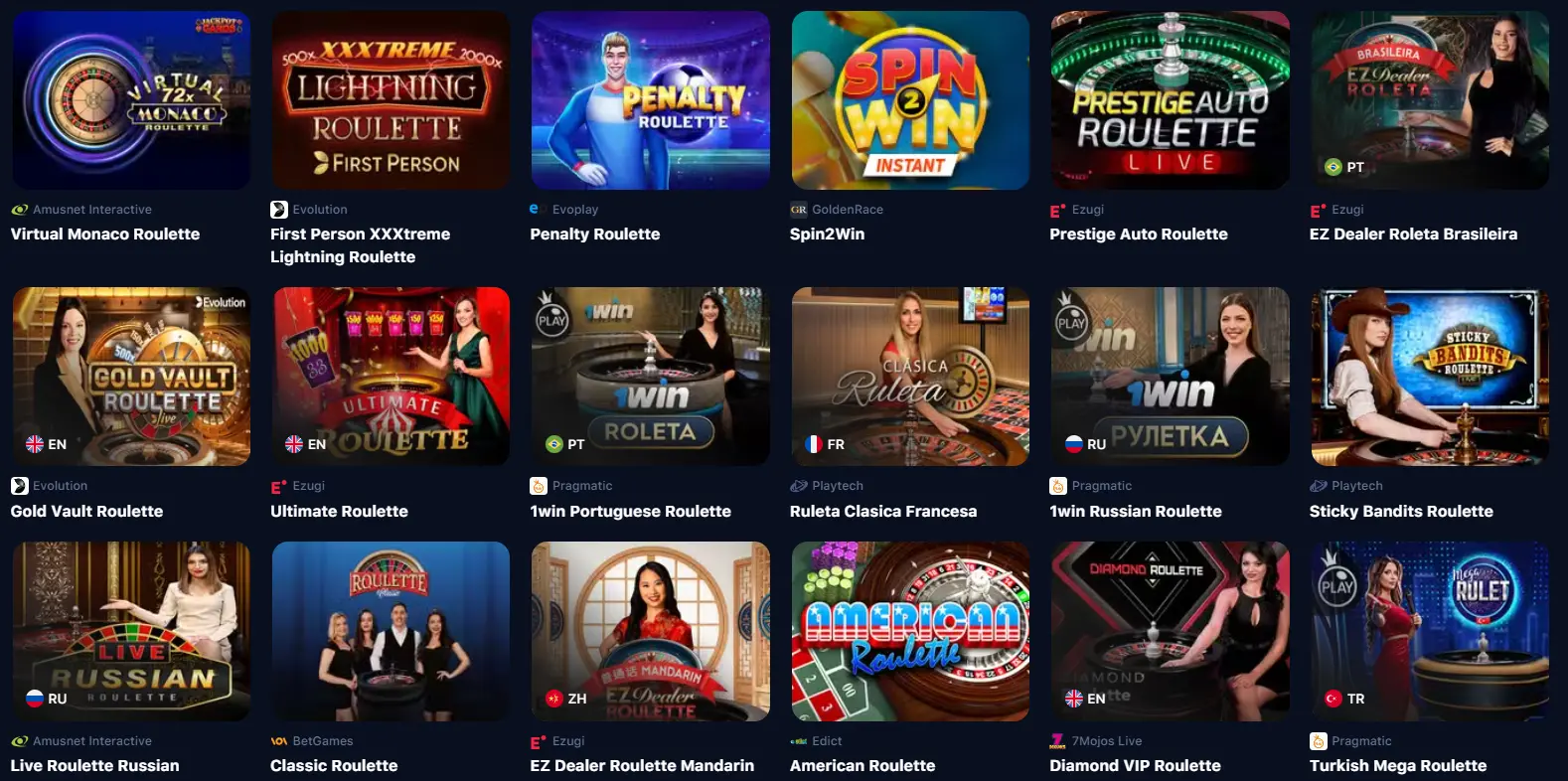
Task: Click Evolution provider icon above First Person XXXtreme
Action: coord(279,210)
